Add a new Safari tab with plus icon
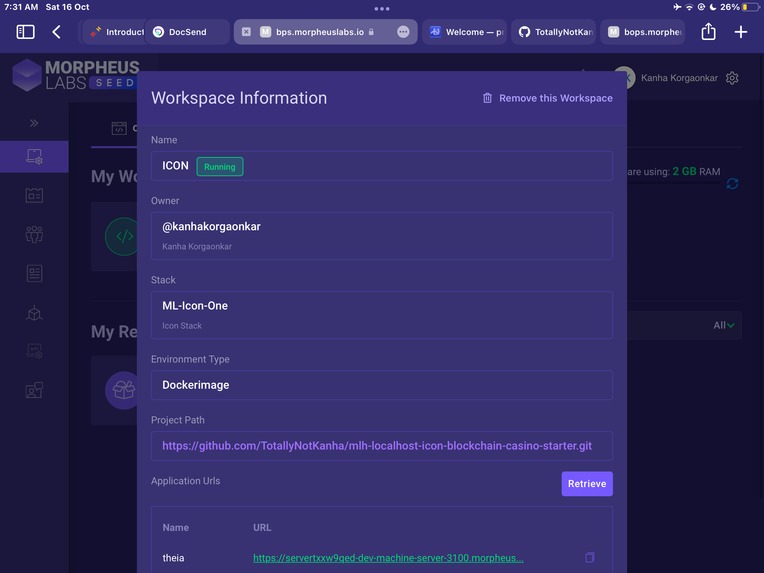The image size is (764, 573). click(741, 32)
